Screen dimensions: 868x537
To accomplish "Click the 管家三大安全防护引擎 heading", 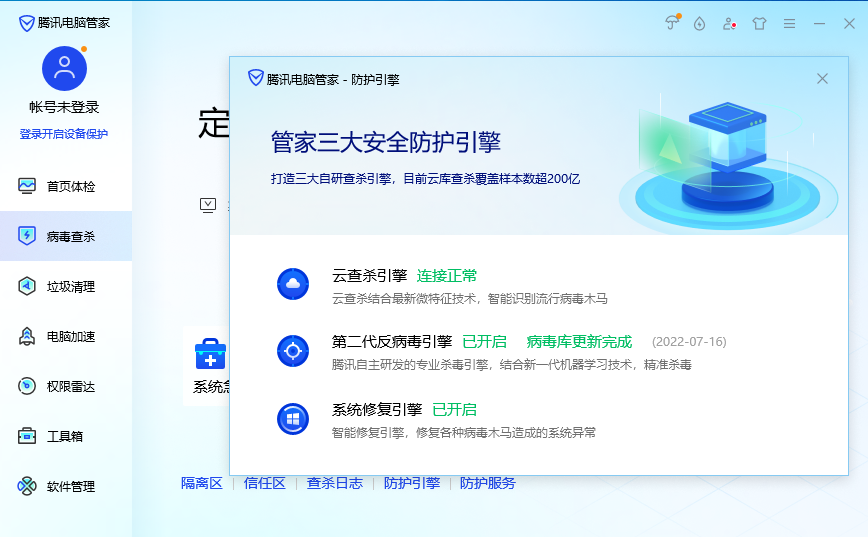I will click(386, 142).
